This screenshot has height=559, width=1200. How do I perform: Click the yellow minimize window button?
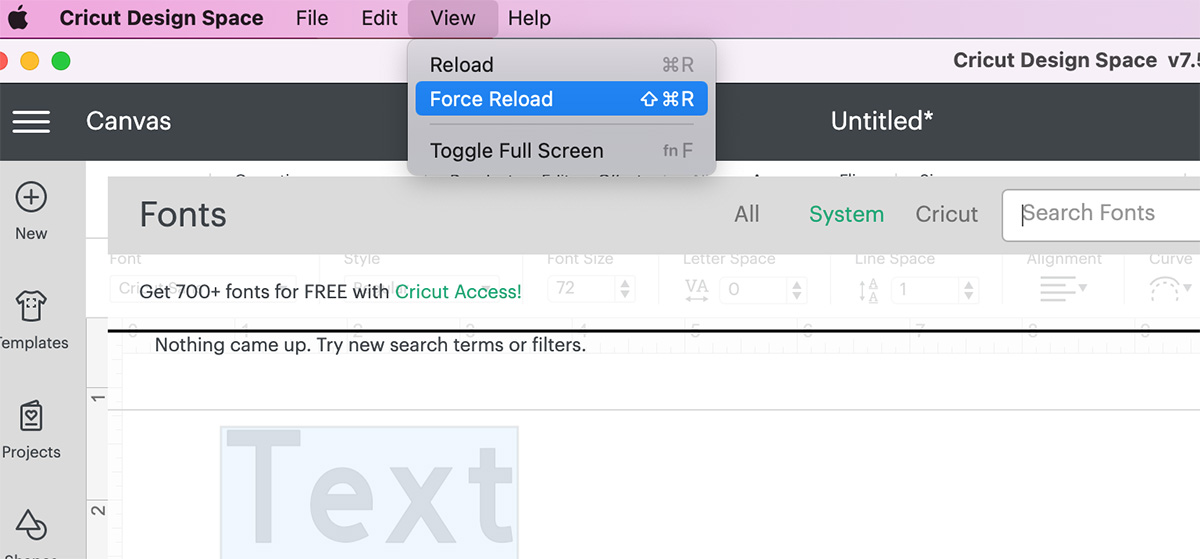[x=30, y=61]
